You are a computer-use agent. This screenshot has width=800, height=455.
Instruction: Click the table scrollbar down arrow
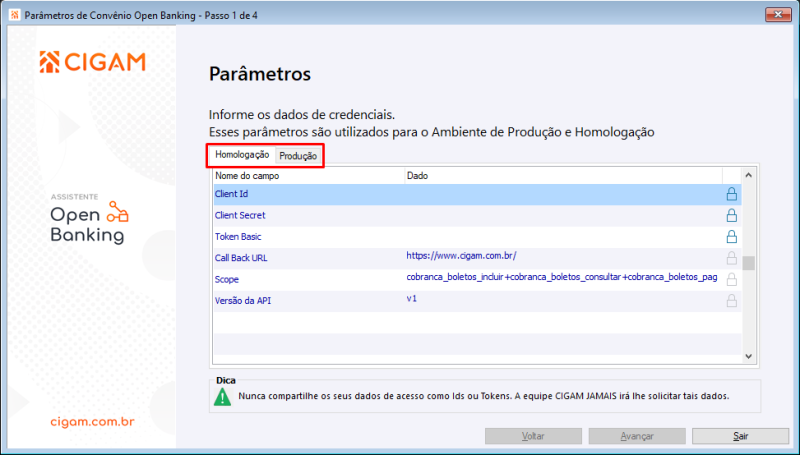(x=748, y=357)
